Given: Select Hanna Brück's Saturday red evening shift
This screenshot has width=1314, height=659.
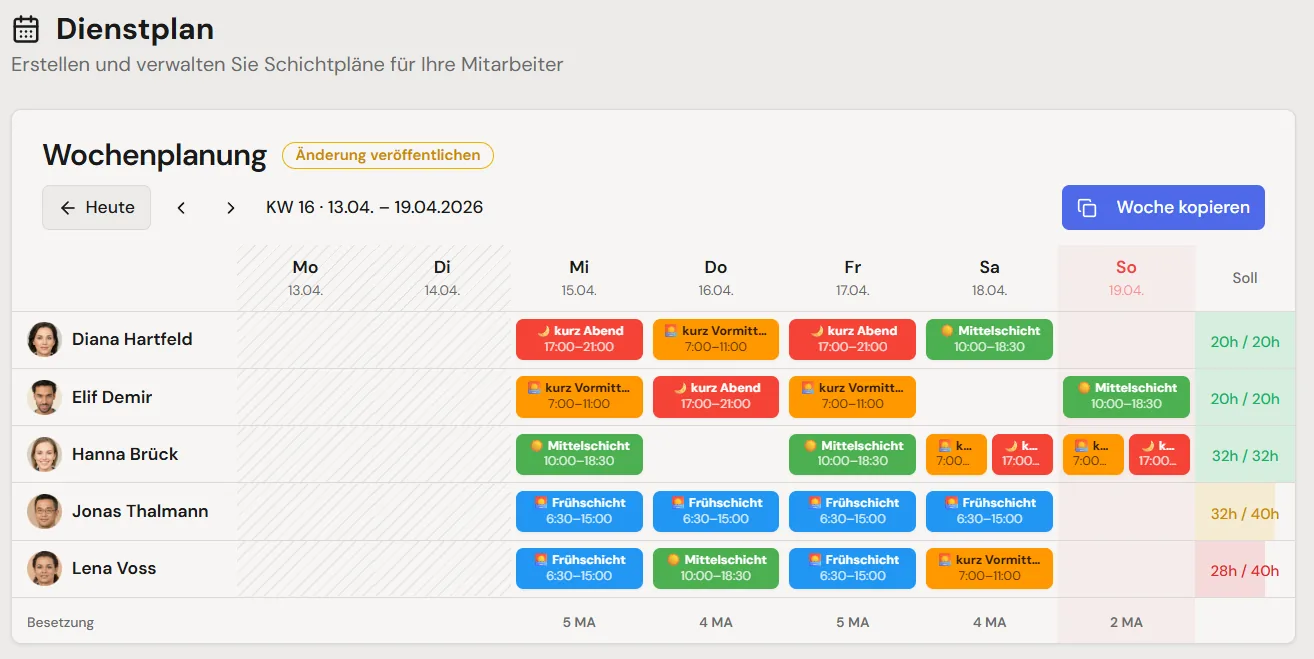Looking at the screenshot, I should (1022, 454).
